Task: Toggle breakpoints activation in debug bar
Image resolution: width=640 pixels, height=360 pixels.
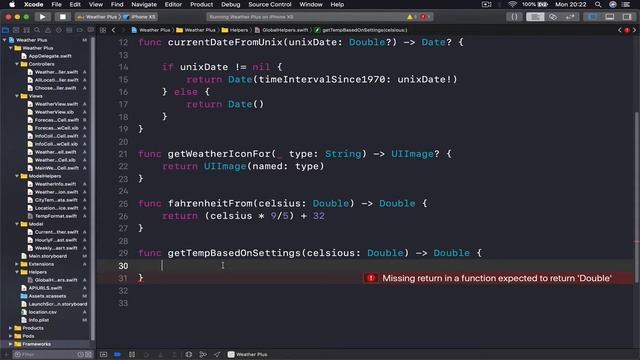Action: pos(117,354)
